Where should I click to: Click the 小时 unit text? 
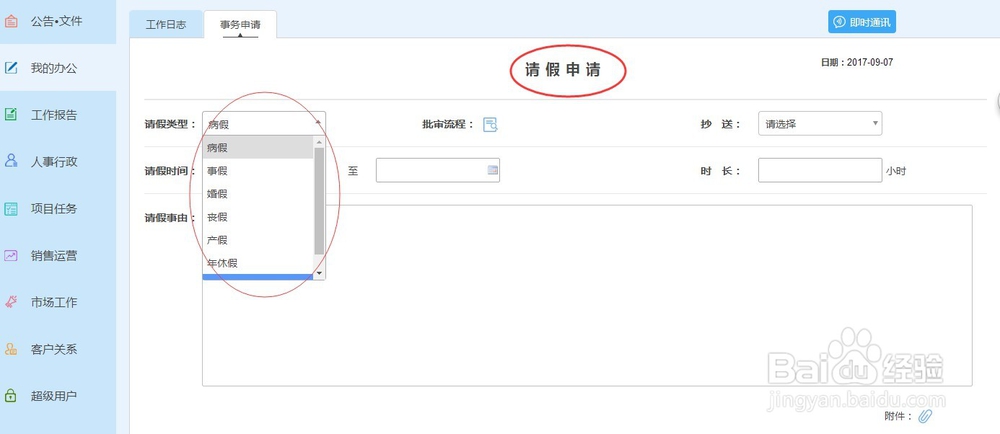point(895,171)
